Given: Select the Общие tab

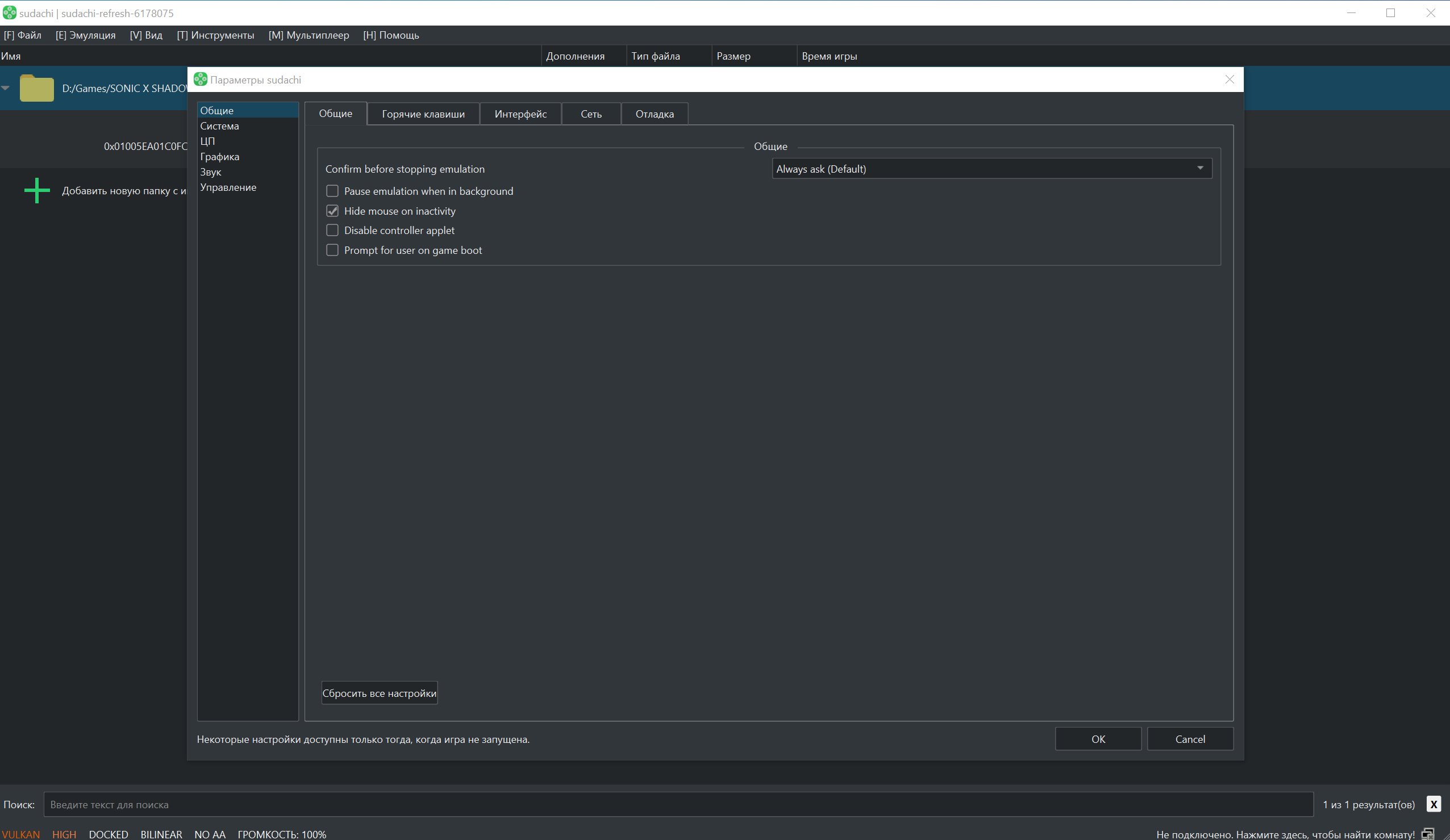Looking at the screenshot, I should coord(335,114).
